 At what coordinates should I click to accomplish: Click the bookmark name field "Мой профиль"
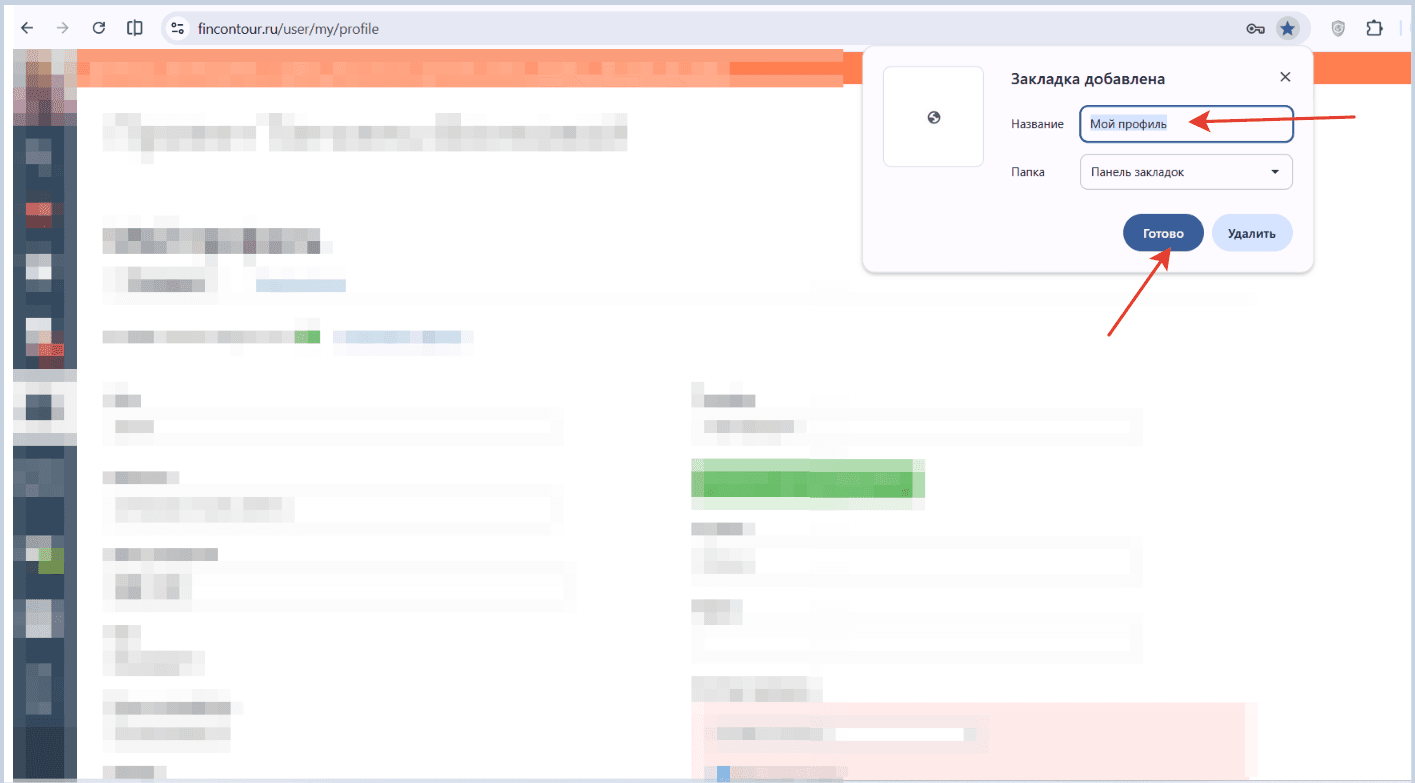point(1186,124)
